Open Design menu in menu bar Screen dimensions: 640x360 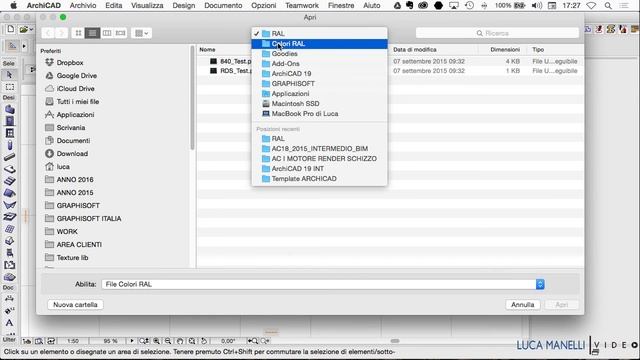[x=183, y=6]
